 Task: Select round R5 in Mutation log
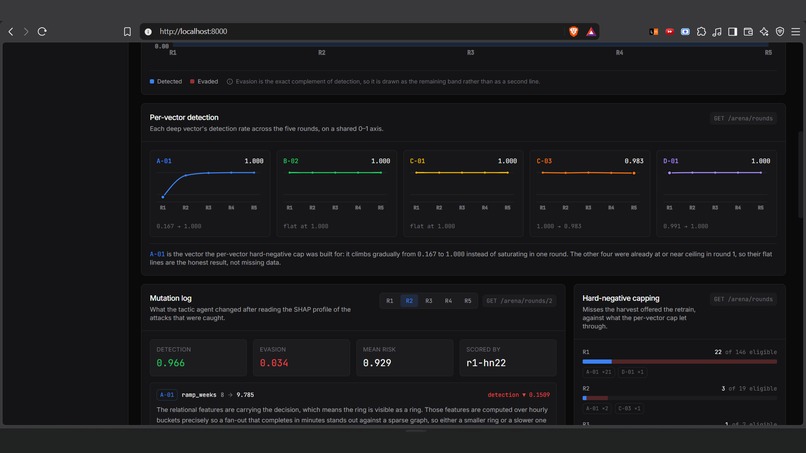[x=468, y=301]
